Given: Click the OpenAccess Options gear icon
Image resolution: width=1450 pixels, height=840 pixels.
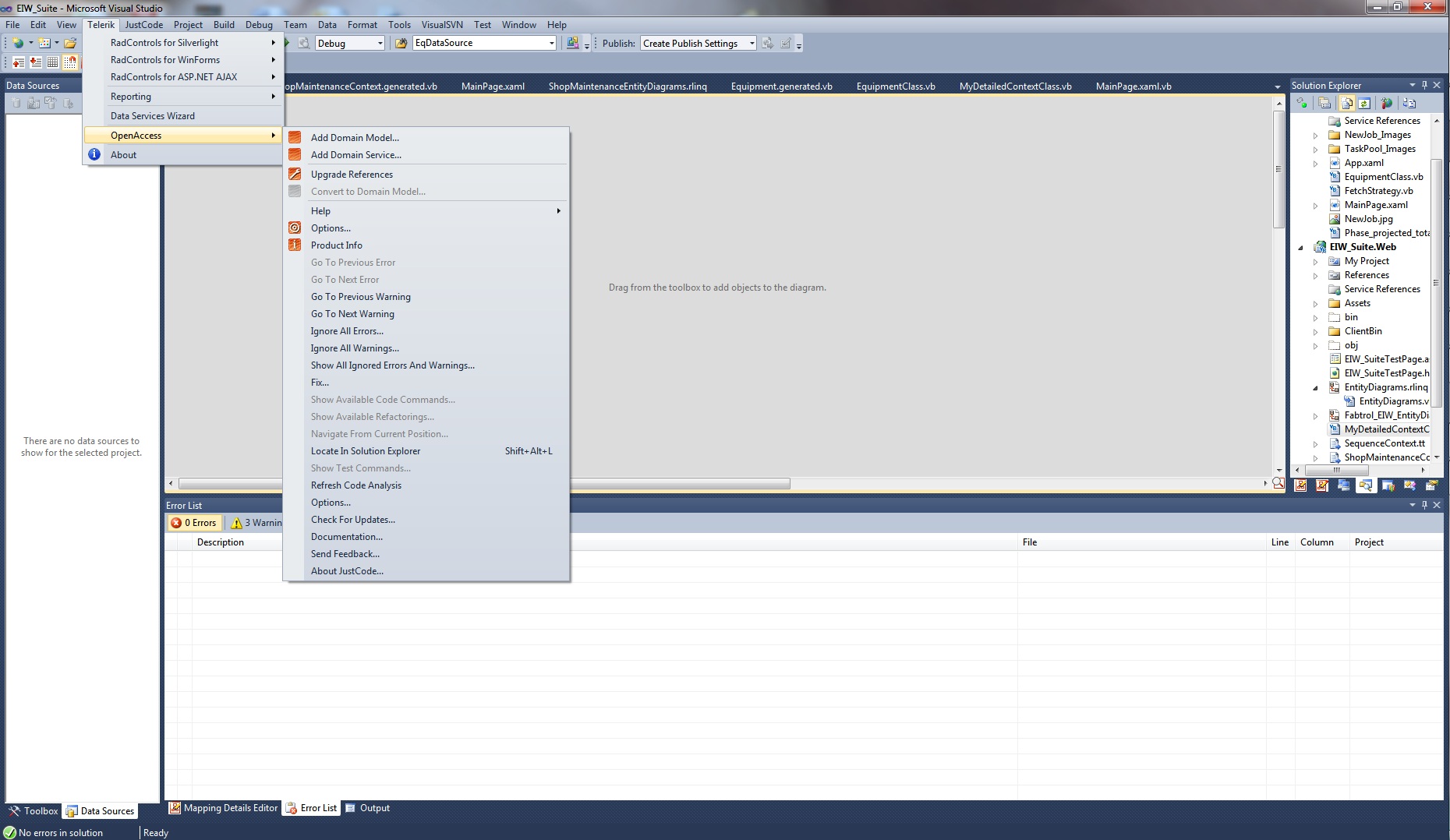Looking at the screenshot, I should (x=295, y=228).
